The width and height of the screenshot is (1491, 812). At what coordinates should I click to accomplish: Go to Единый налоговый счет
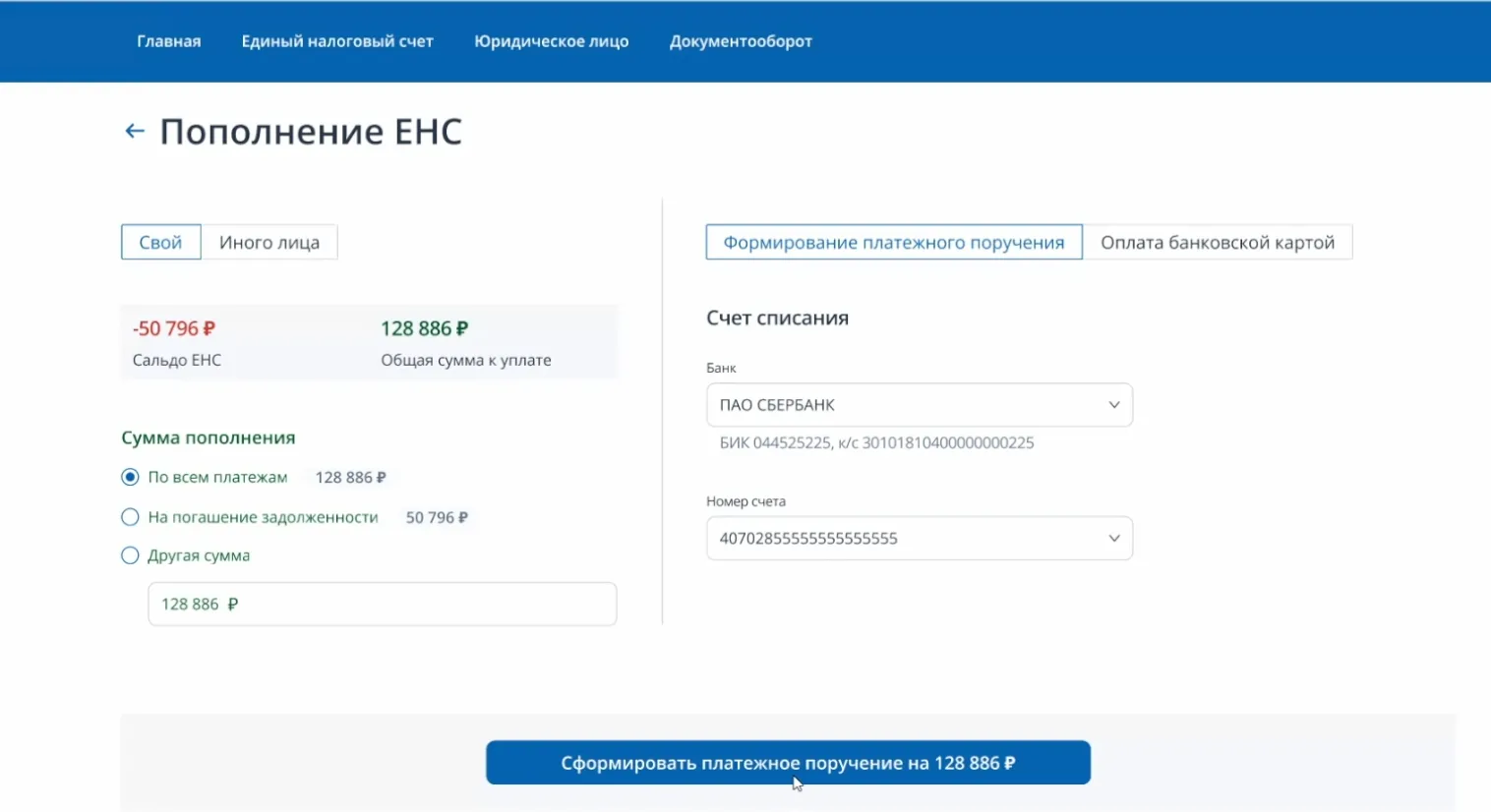[337, 41]
